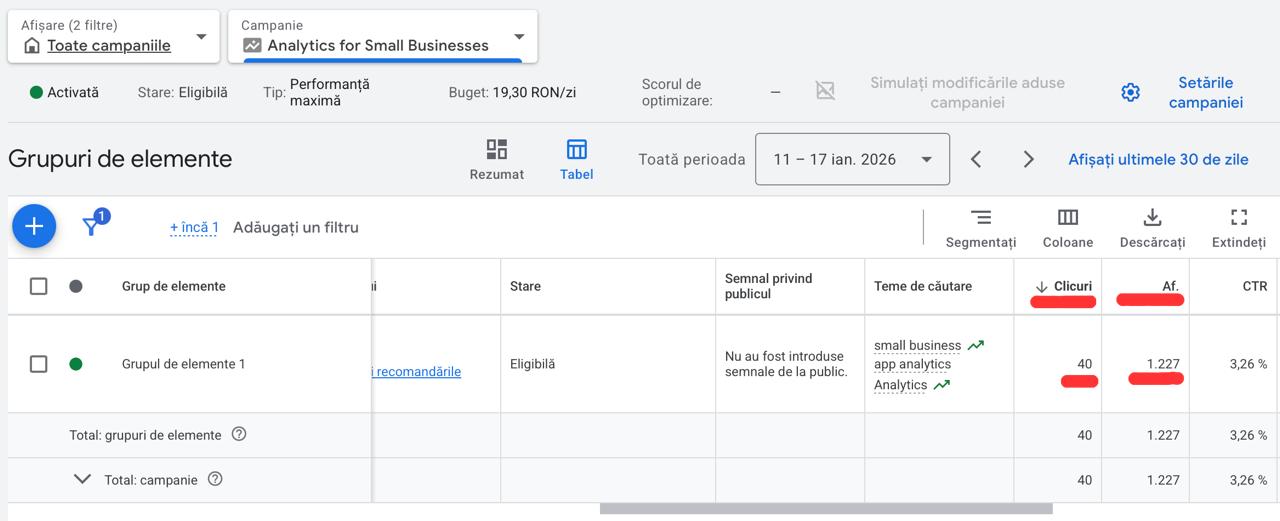Click help icon next to Total: grupuri de elemente
The height and width of the screenshot is (521, 1280).
click(239, 435)
